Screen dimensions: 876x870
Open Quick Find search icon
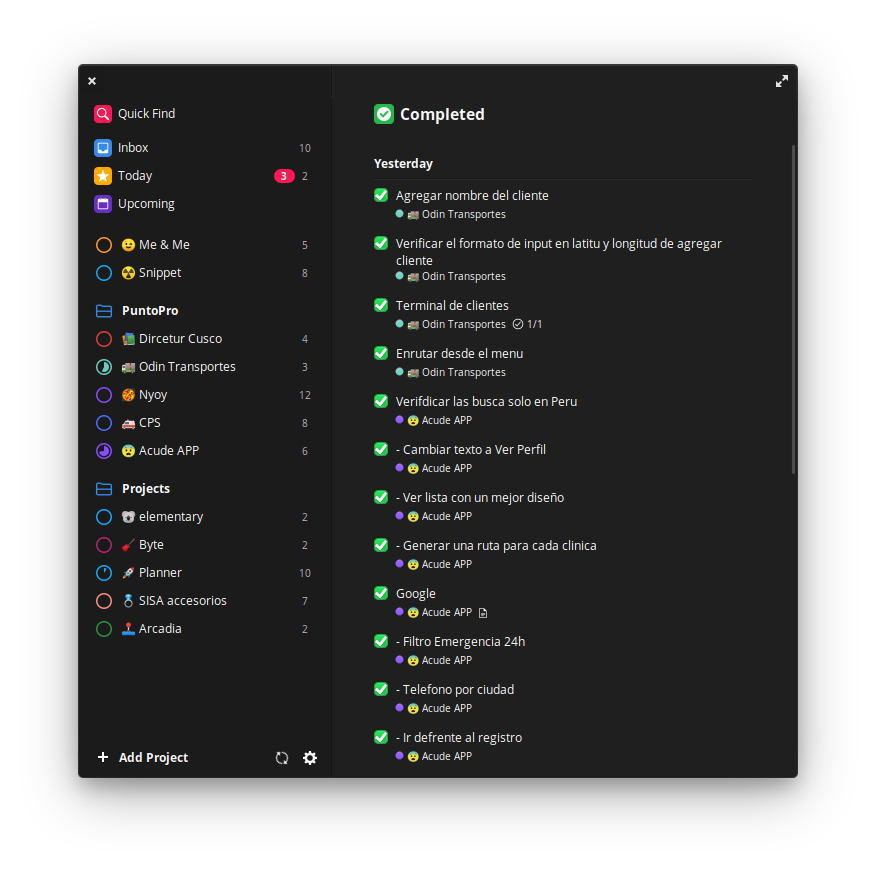(103, 114)
